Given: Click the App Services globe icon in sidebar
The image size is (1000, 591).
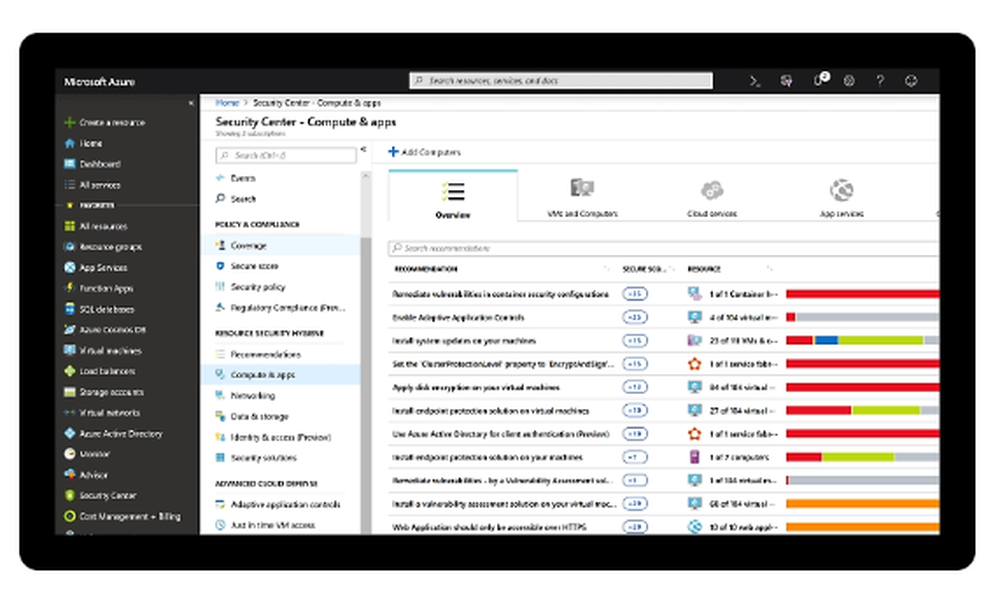Looking at the screenshot, I should tap(70, 267).
